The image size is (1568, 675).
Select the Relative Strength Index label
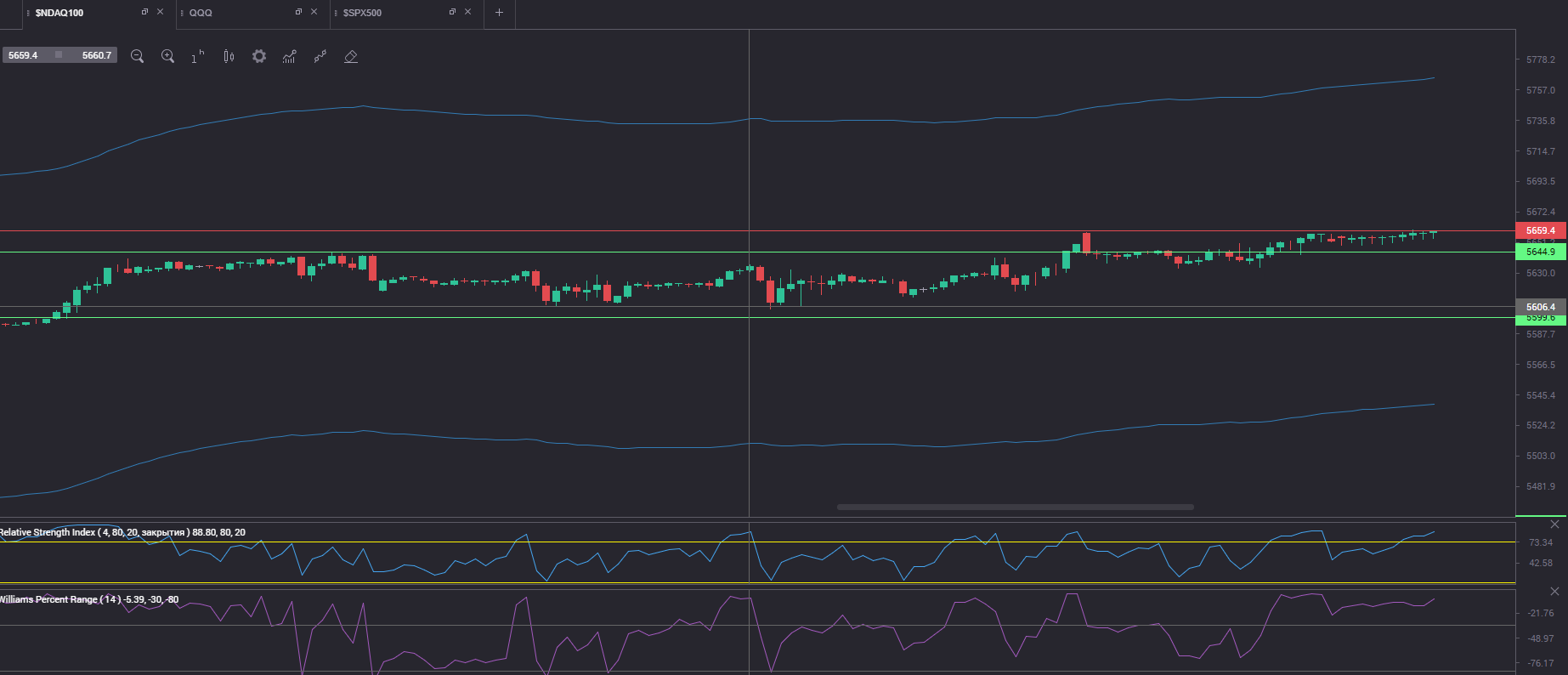122,532
